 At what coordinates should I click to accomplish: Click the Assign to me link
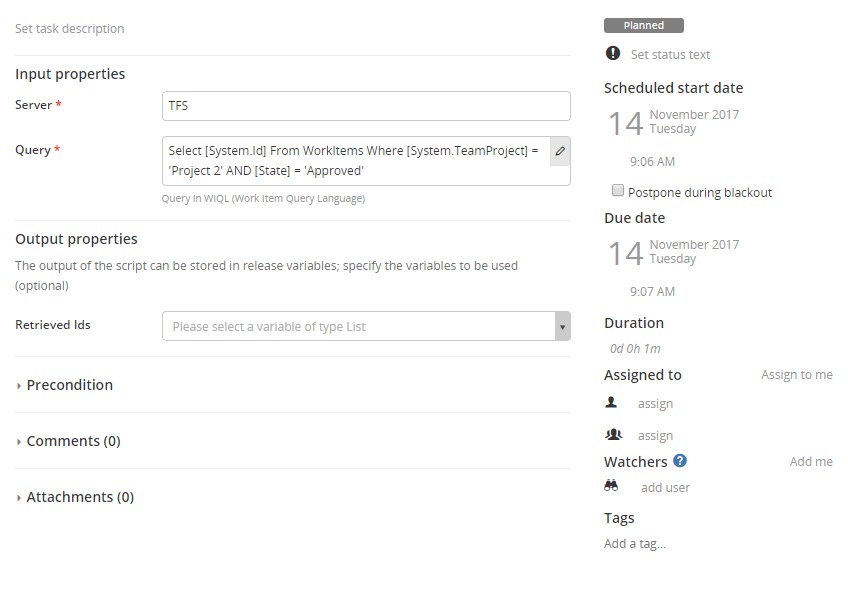(796, 375)
